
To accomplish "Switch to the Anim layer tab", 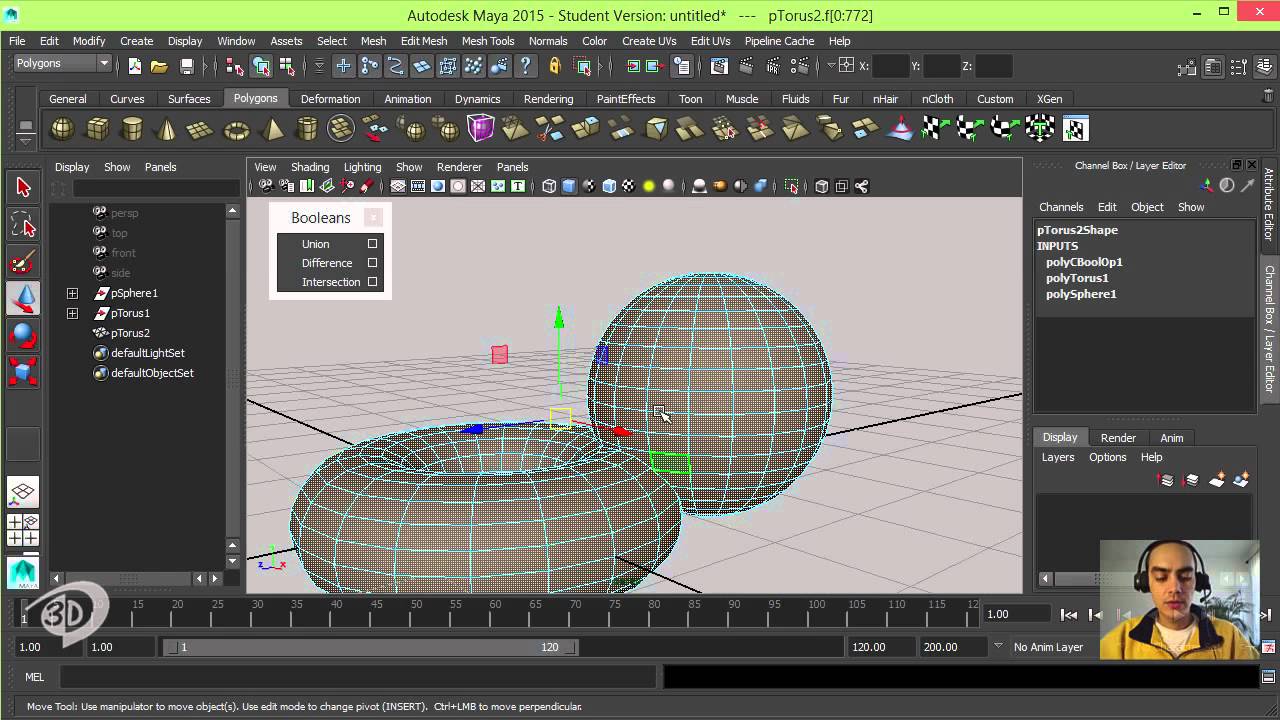I will [1171, 438].
